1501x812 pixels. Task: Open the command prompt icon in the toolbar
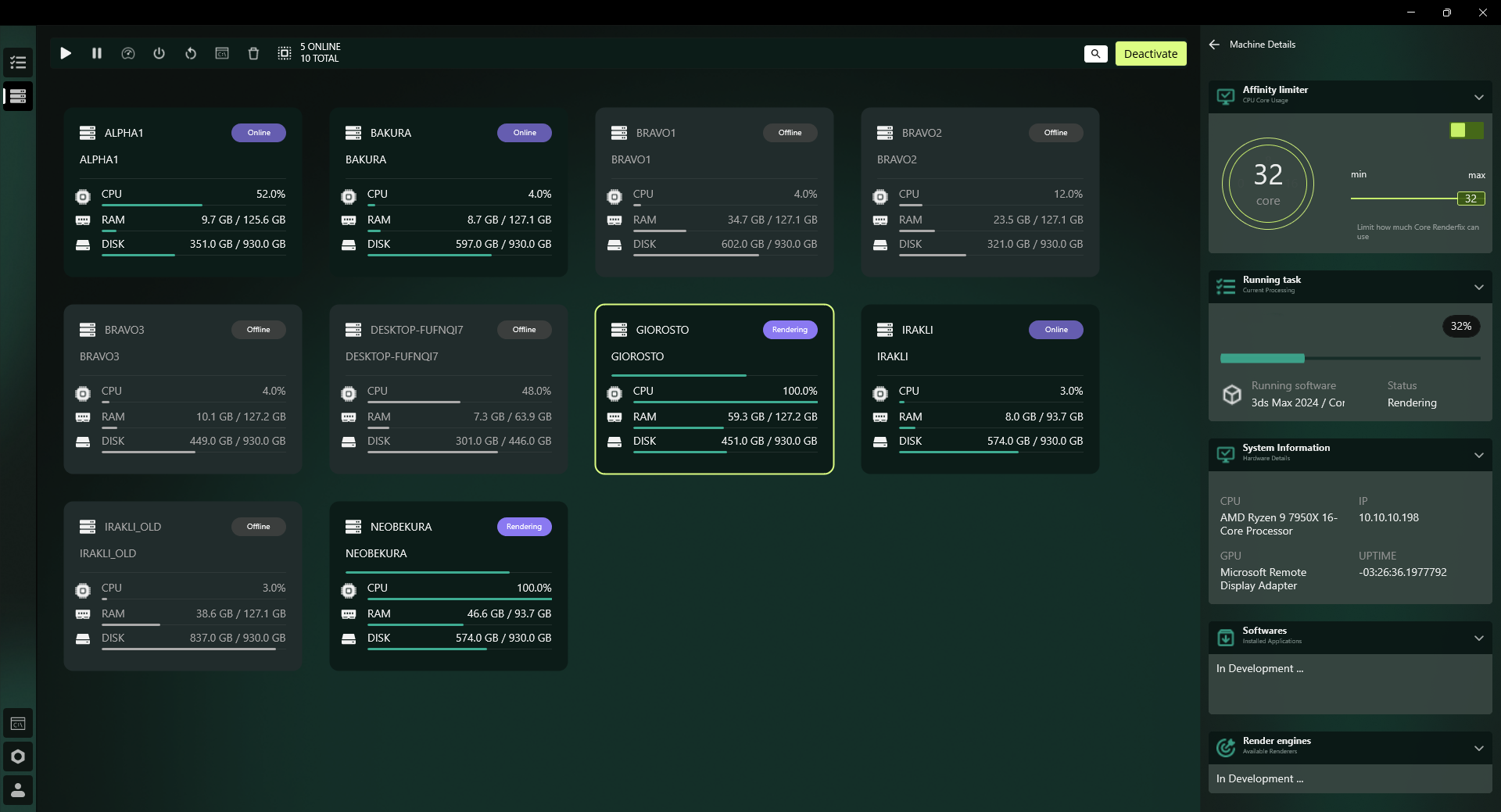coord(222,53)
